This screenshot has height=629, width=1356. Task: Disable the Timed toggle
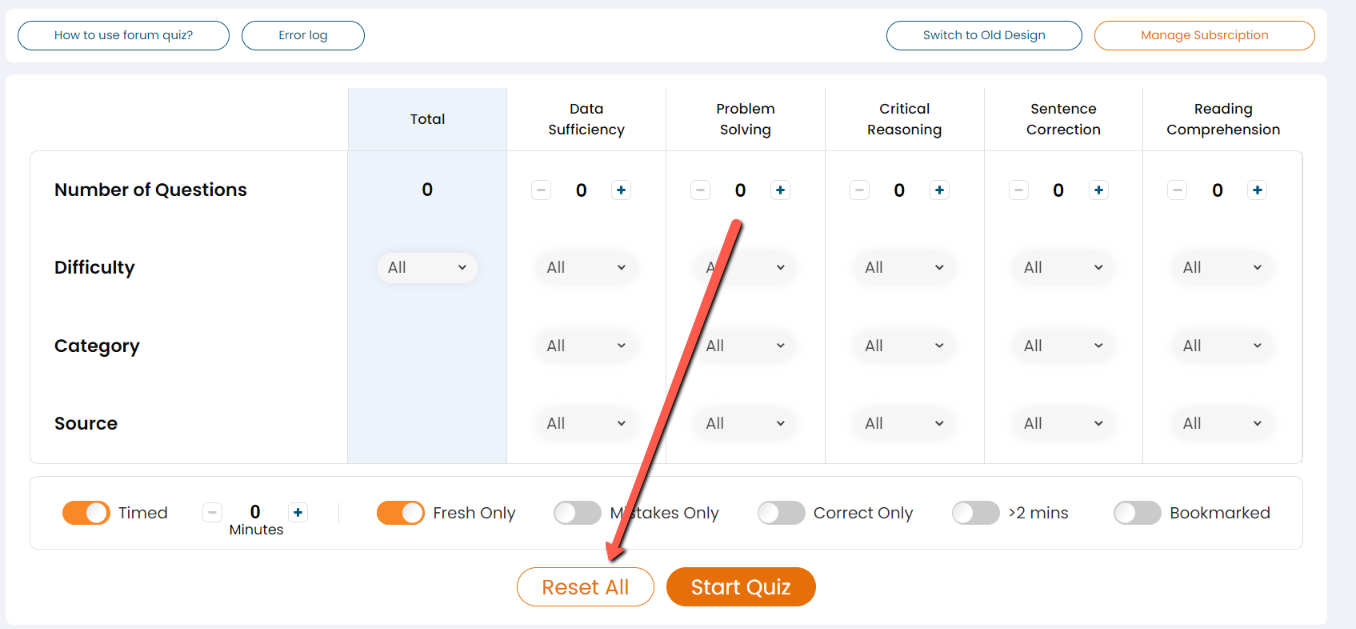86,513
